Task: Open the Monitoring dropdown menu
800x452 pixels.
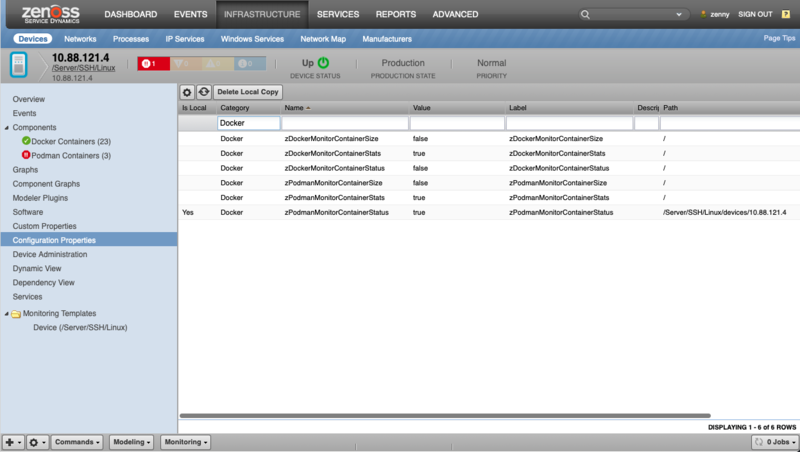Action: pyautogui.click(x=185, y=442)
